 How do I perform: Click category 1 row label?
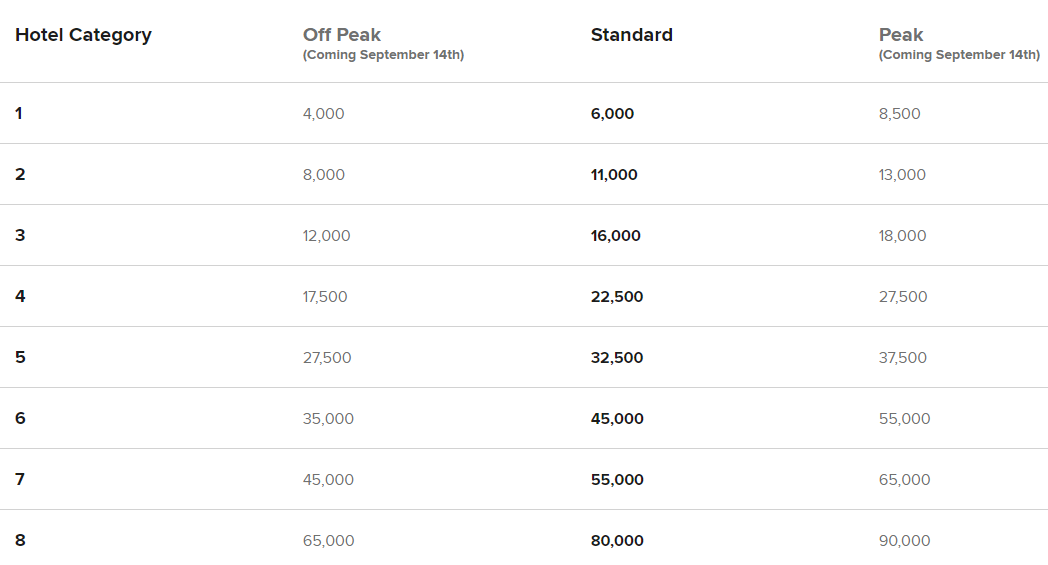(19, 114)
